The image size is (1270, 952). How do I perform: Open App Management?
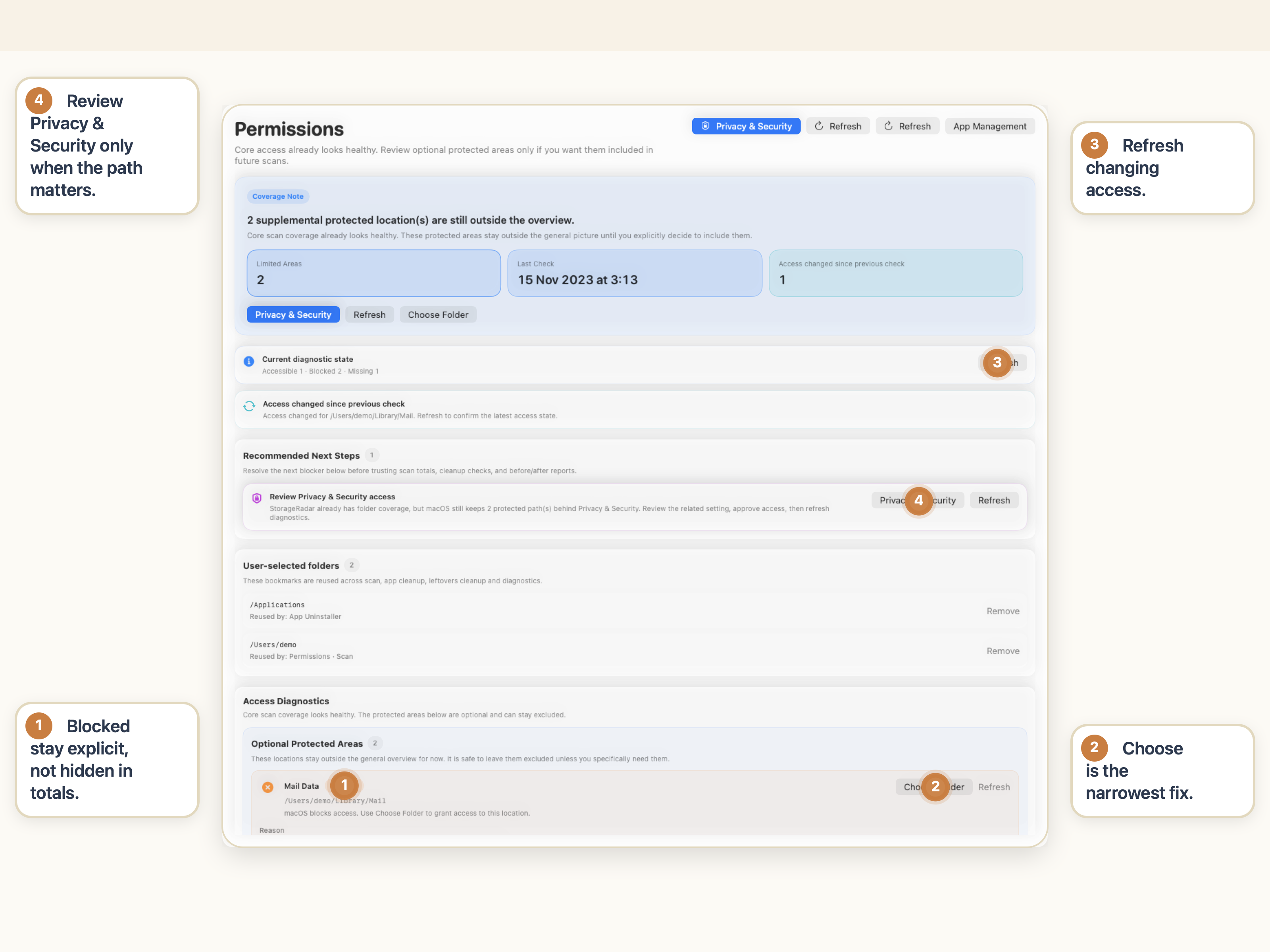pos(990,126)
